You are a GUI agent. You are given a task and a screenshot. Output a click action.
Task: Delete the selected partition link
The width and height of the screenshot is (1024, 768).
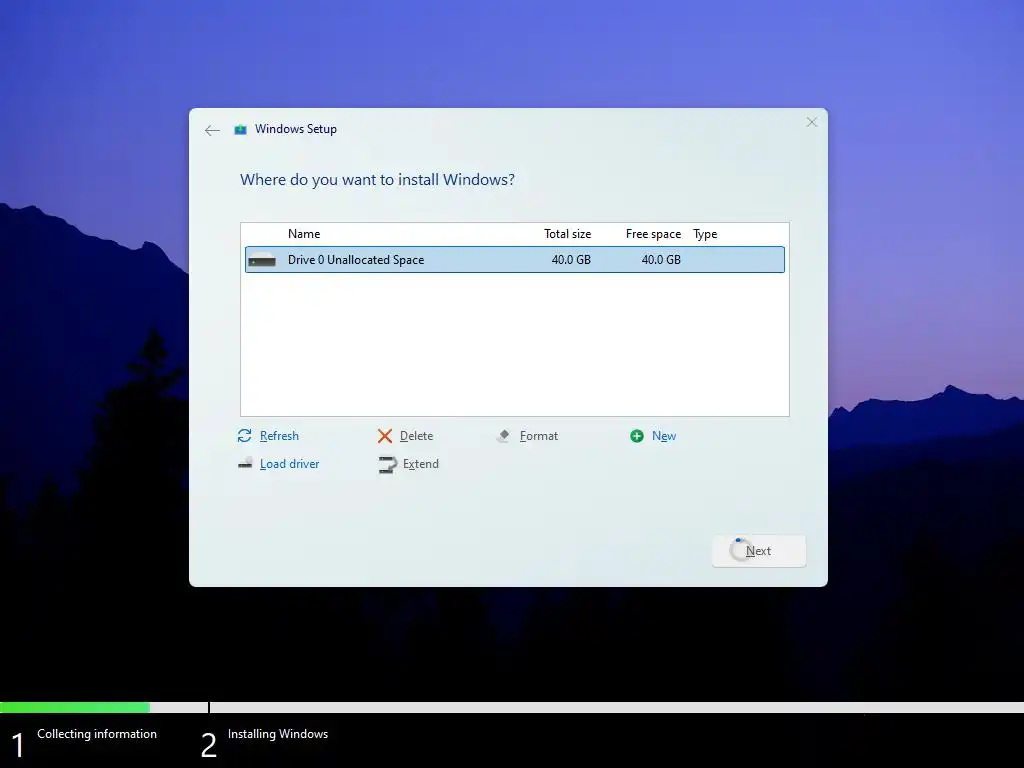coord(416,436)
